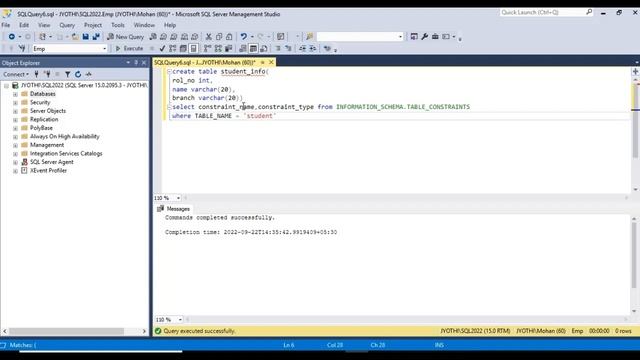Expand the Server Objects folder node
The image size is (640, 360).
pos(15,111)
